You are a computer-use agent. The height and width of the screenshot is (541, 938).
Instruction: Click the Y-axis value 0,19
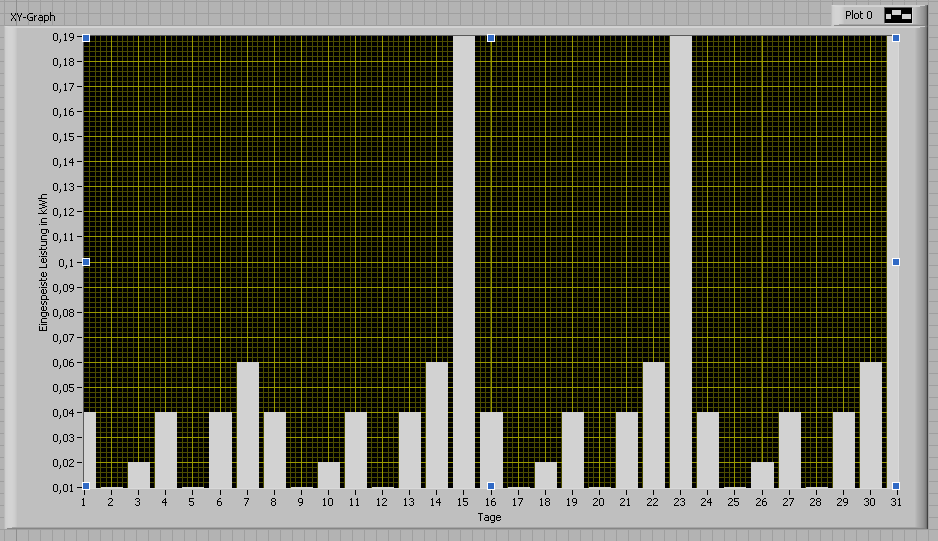click(x=63, y=37)
